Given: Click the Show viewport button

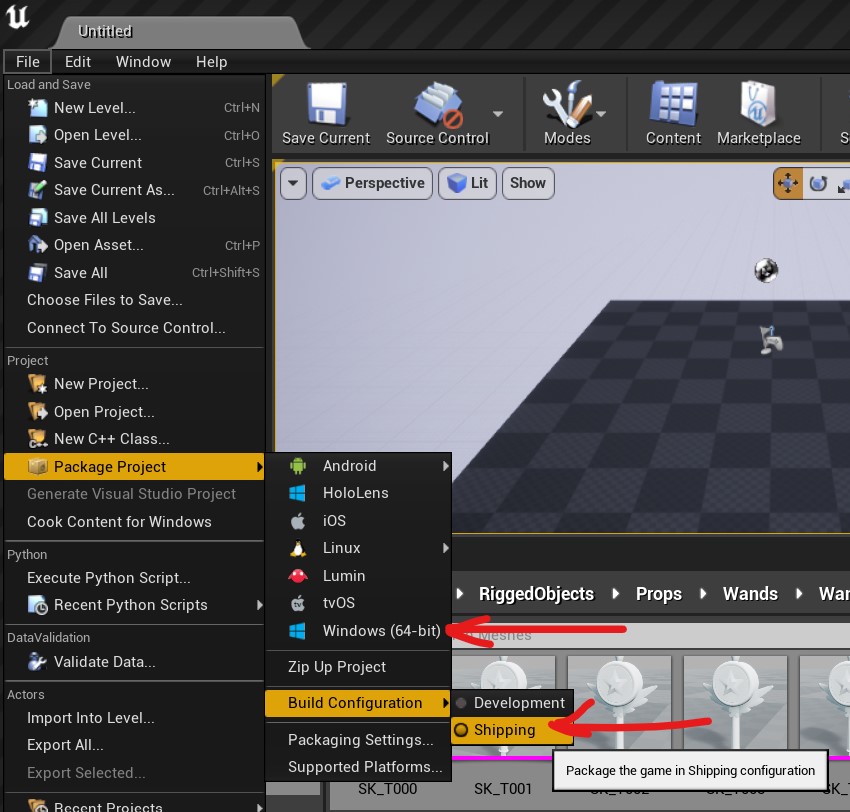Looking at the screenshot, I should point(528,183).
